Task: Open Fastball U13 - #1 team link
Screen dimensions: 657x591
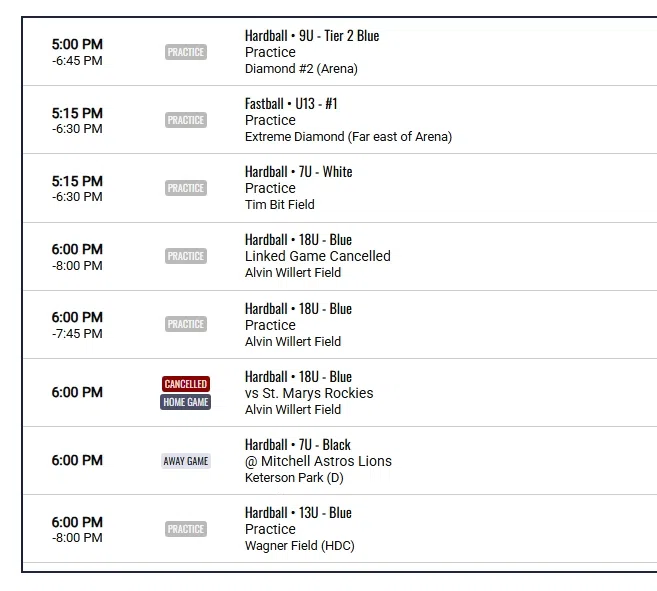Action: (291, 104)
